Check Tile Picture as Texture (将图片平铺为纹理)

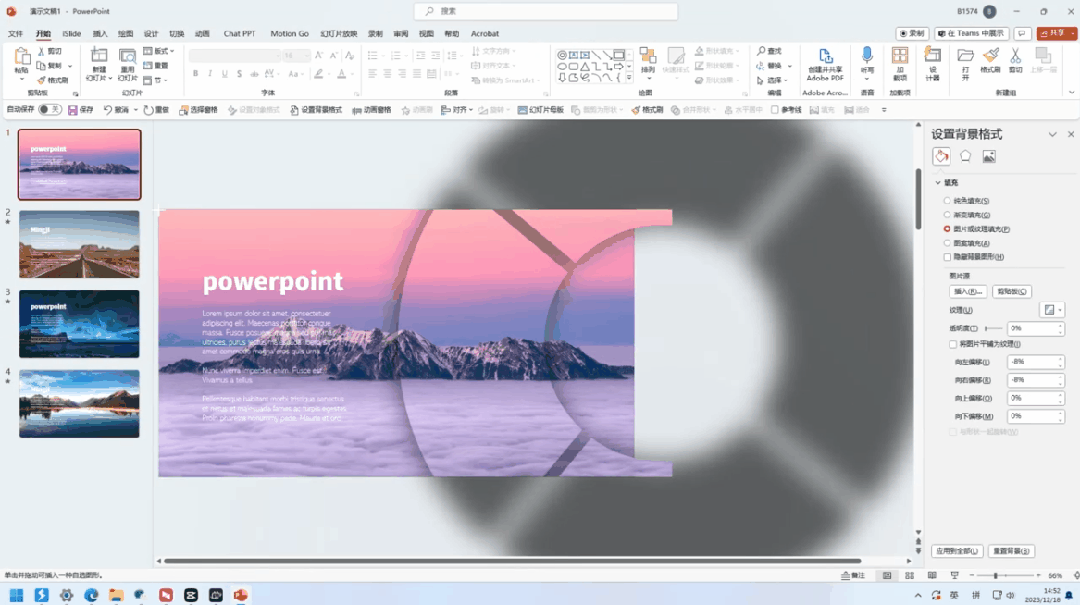coord(953,344)
